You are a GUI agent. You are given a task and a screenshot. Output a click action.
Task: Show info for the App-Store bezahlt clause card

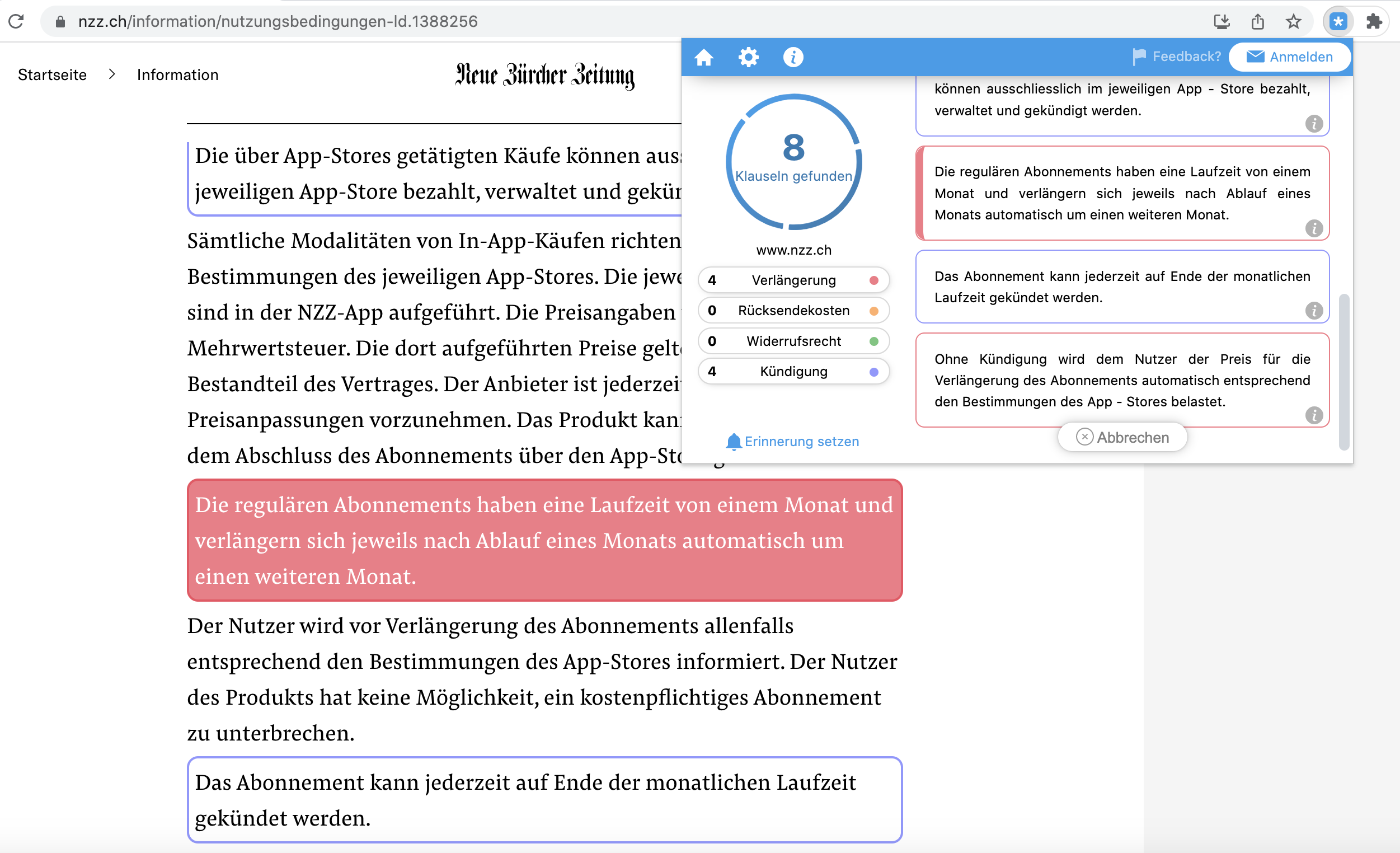(x=1314, y=123)
